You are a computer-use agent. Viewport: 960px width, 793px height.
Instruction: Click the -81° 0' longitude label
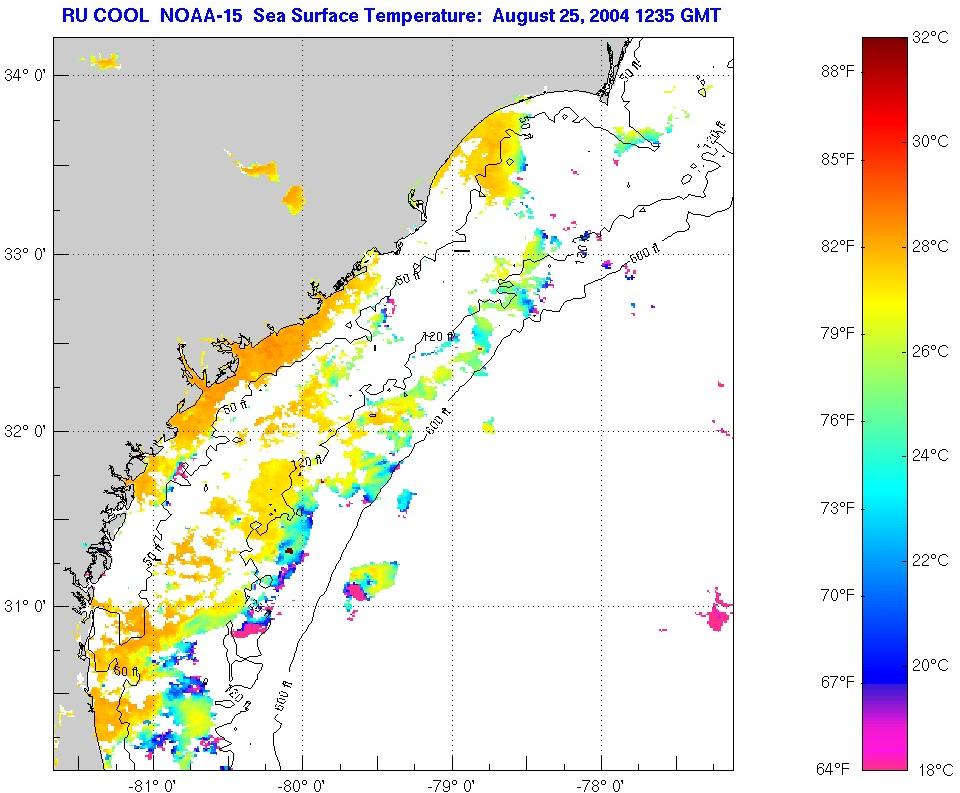pos(154,786)
